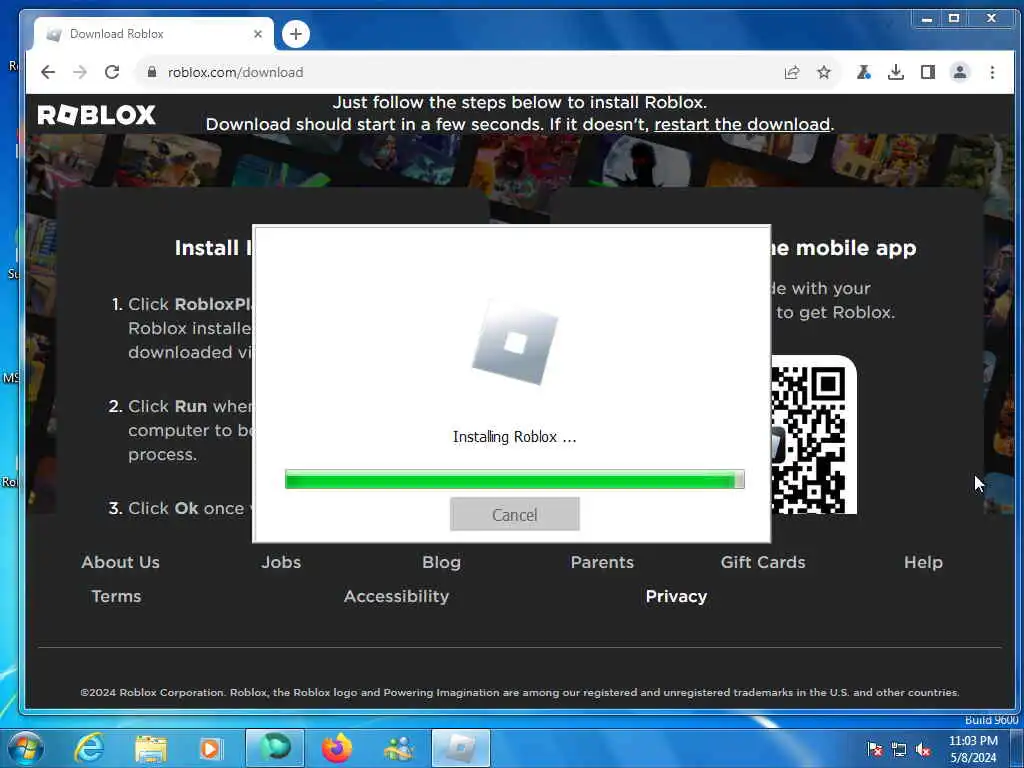Open the Parents footer link

602,562
